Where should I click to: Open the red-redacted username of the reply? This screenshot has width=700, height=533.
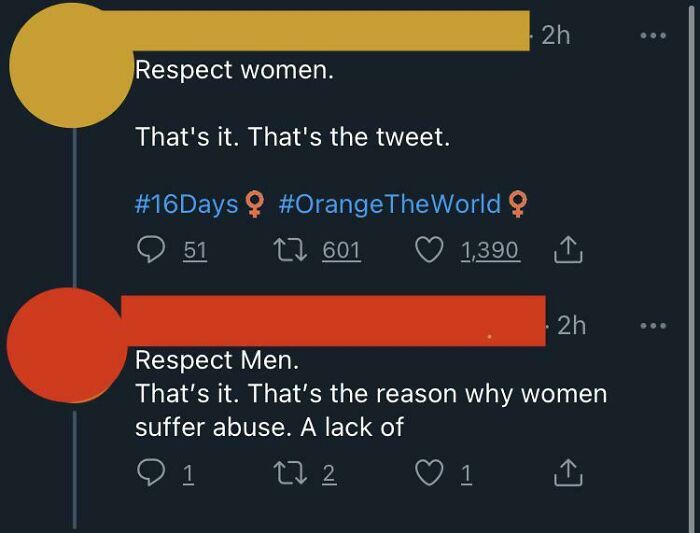pyautogui.click(x=333, y=321)
